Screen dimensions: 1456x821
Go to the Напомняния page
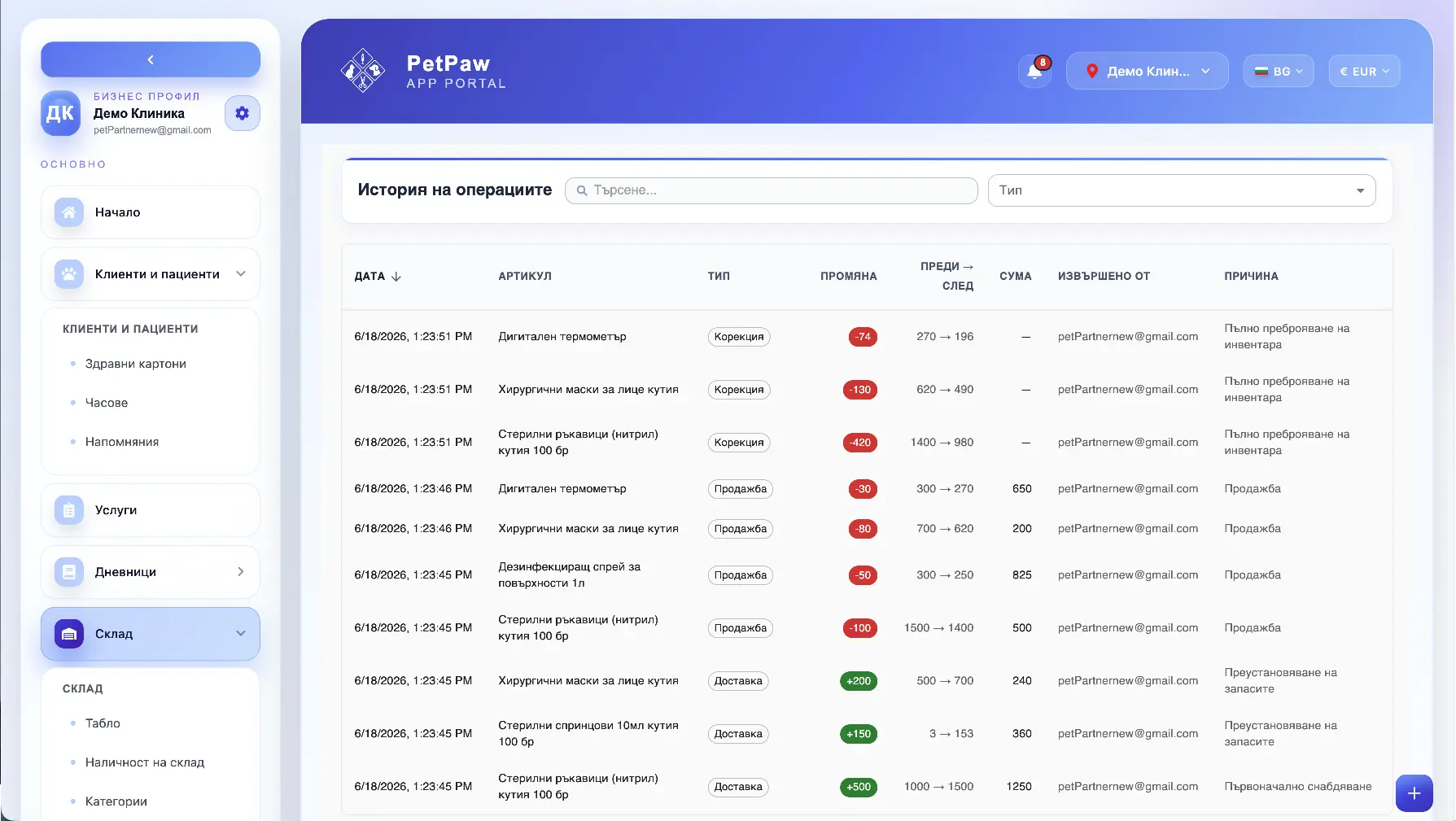pyautogui.click(x=122, y=442)
